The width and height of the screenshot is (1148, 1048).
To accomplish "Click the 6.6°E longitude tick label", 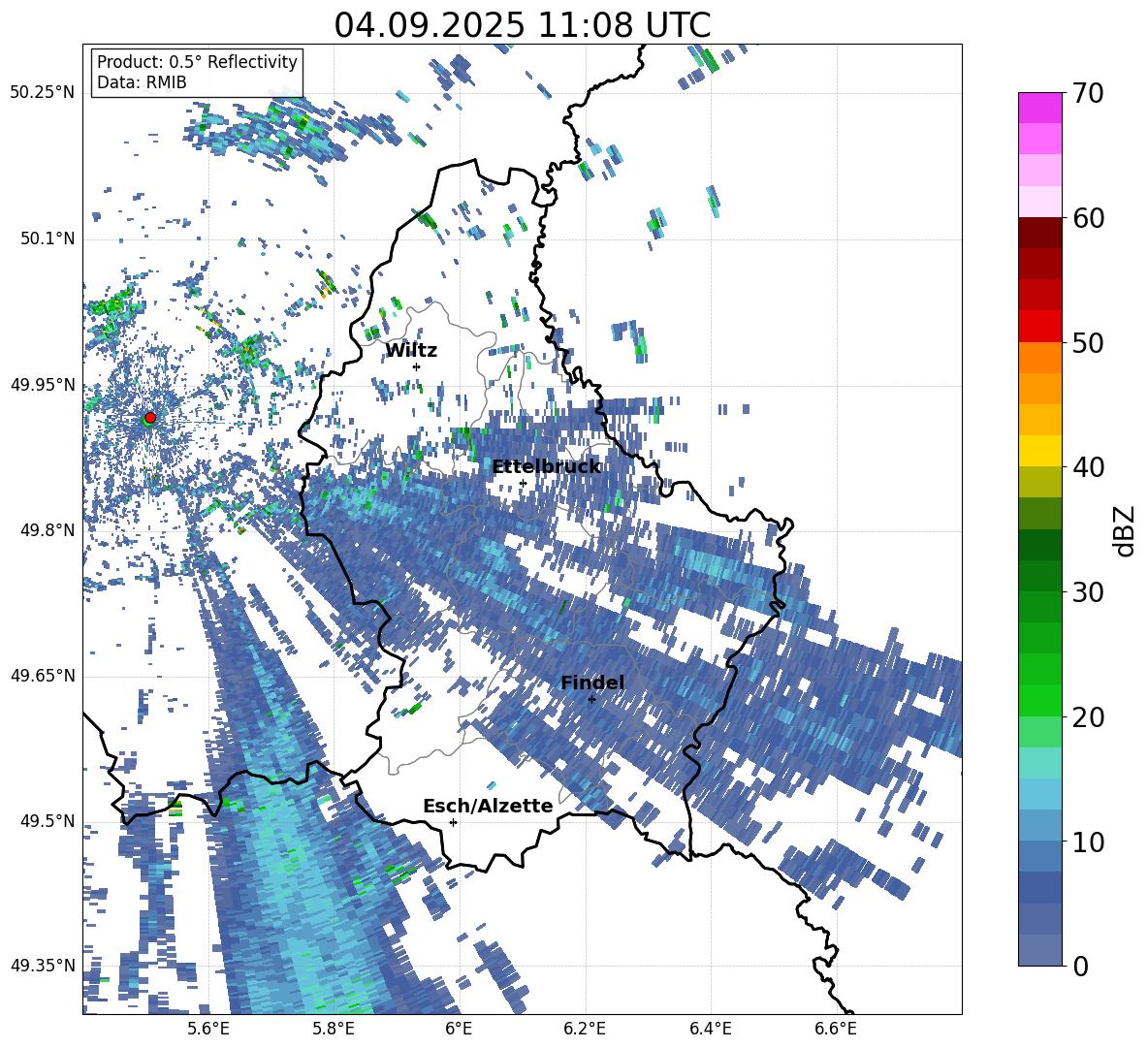I will pos(836,1029).
